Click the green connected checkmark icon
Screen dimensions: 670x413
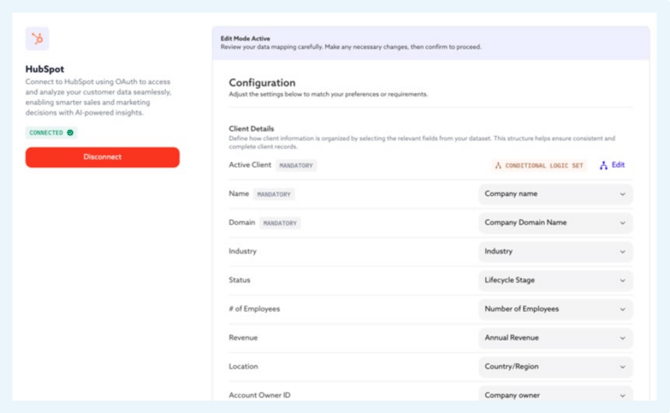pos(70,132)
